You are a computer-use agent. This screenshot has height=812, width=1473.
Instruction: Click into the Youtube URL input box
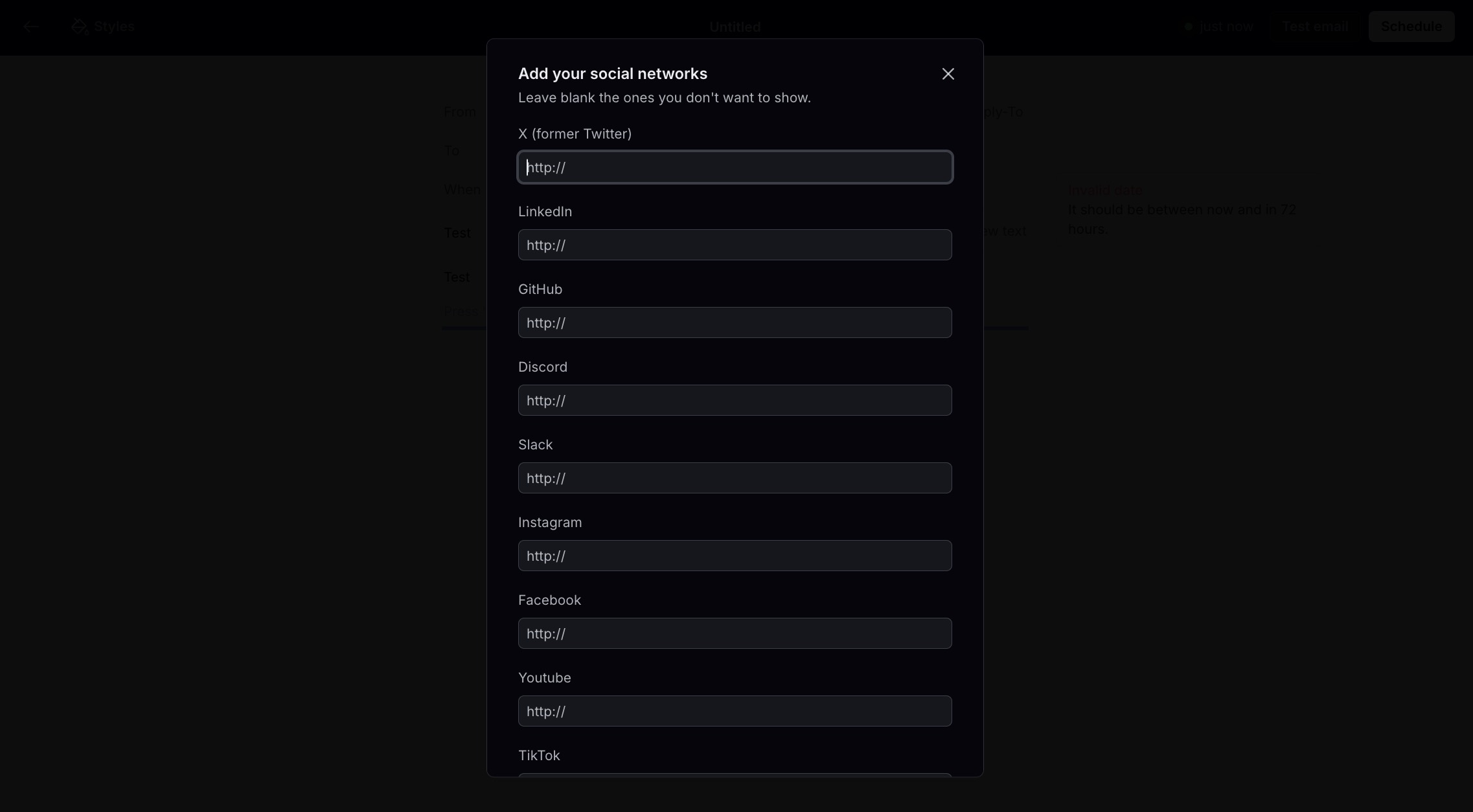click(735, 712)
